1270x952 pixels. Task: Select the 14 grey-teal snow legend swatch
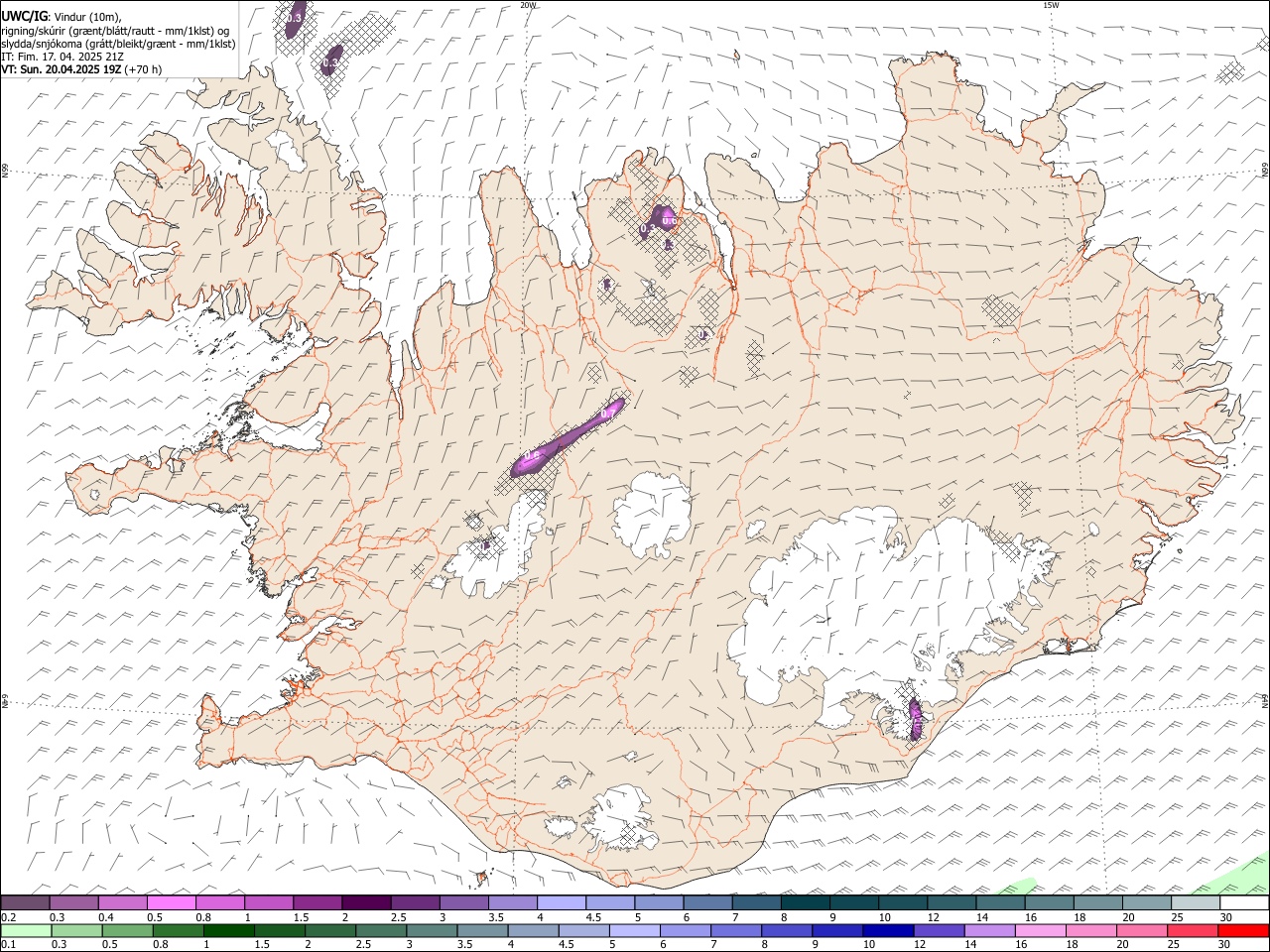(x=1000, y=902)
